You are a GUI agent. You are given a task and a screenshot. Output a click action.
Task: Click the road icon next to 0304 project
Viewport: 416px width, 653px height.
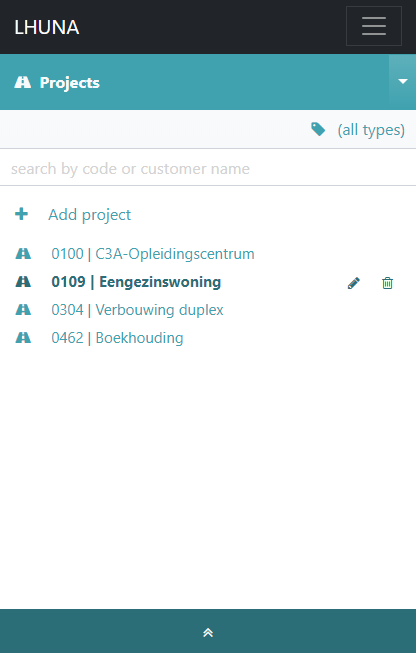point(23,309)
